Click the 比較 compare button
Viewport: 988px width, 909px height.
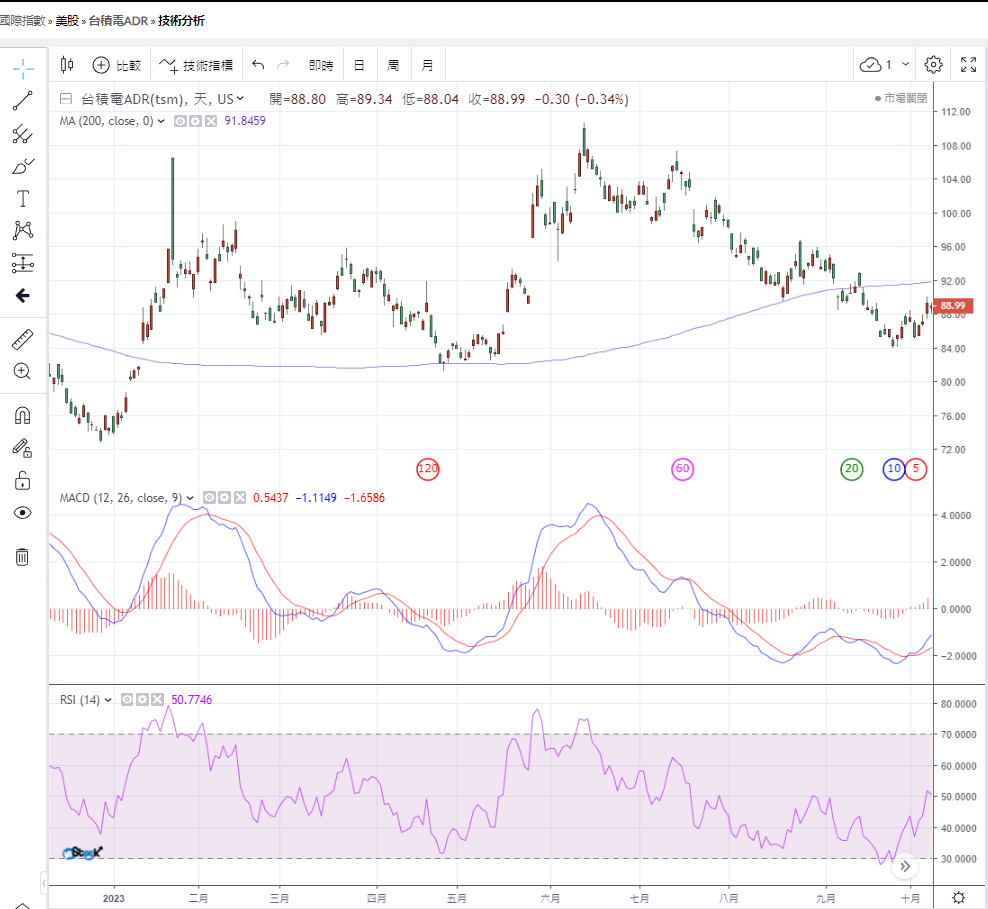pyautogui.click(x=117, y=65)
